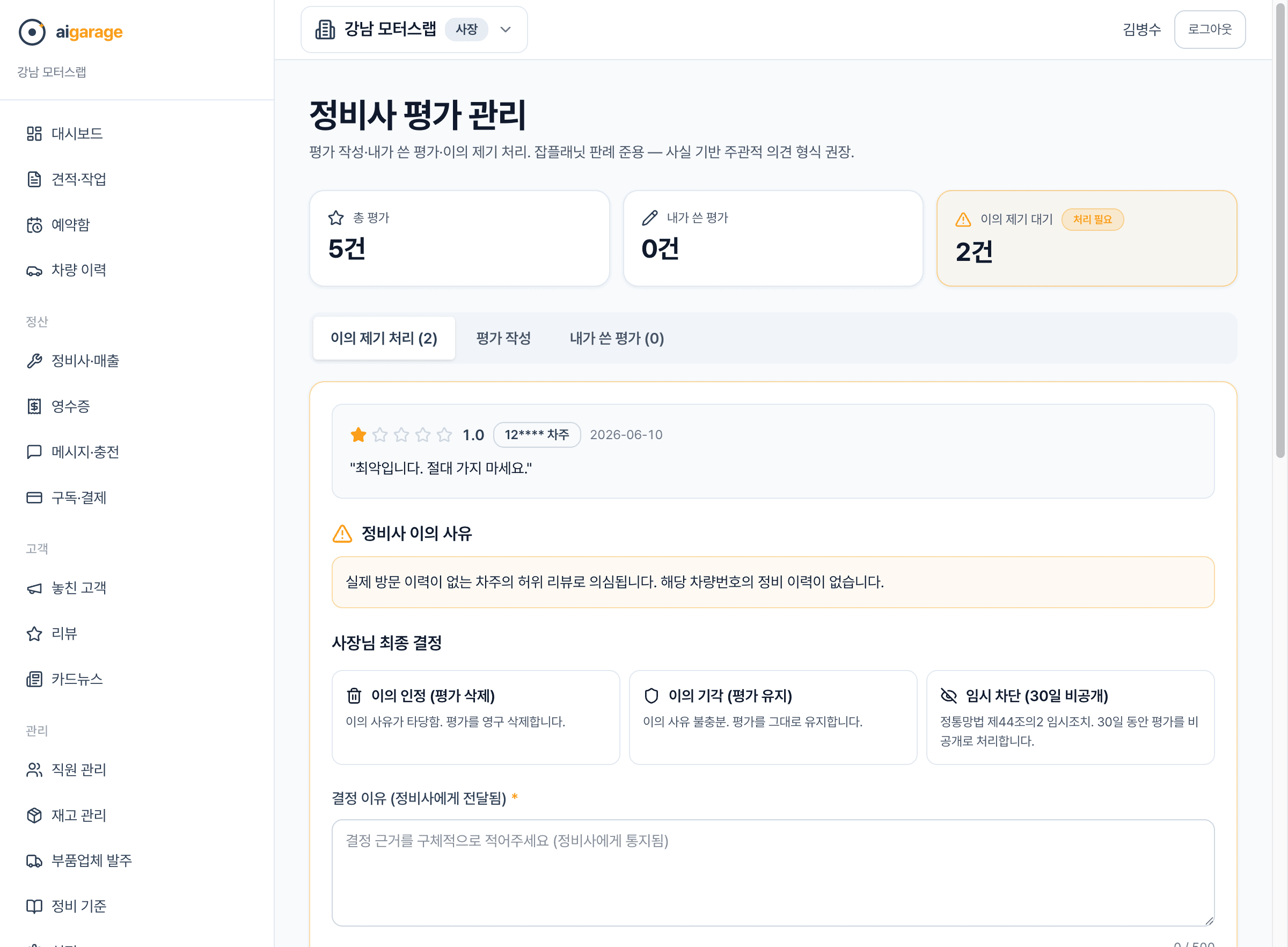Open 메시지·충전 menu item
Viewport: 1288px width, 947px height.
coord(136,451)
